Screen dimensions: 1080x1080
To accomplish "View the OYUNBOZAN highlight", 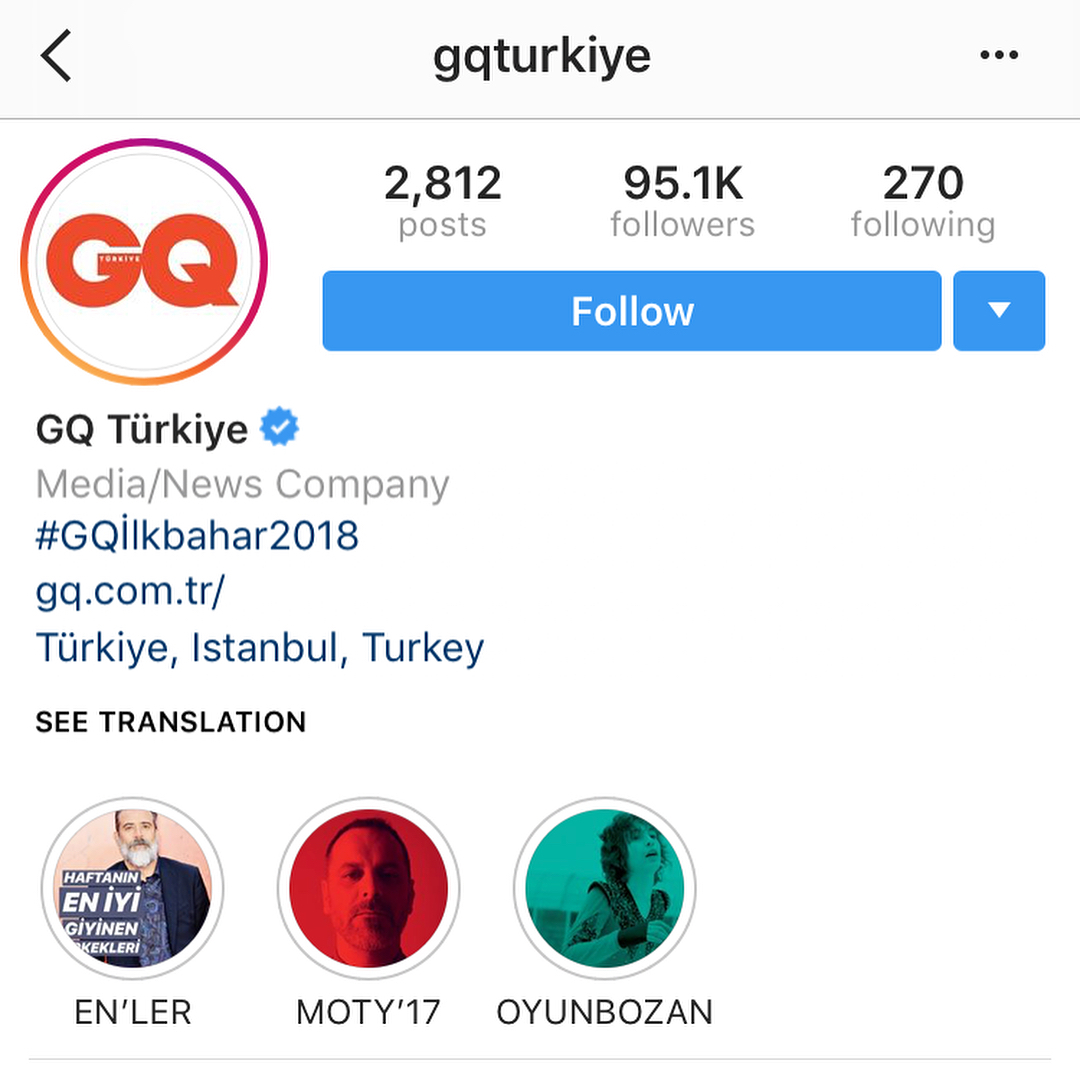I will point(605,889).
